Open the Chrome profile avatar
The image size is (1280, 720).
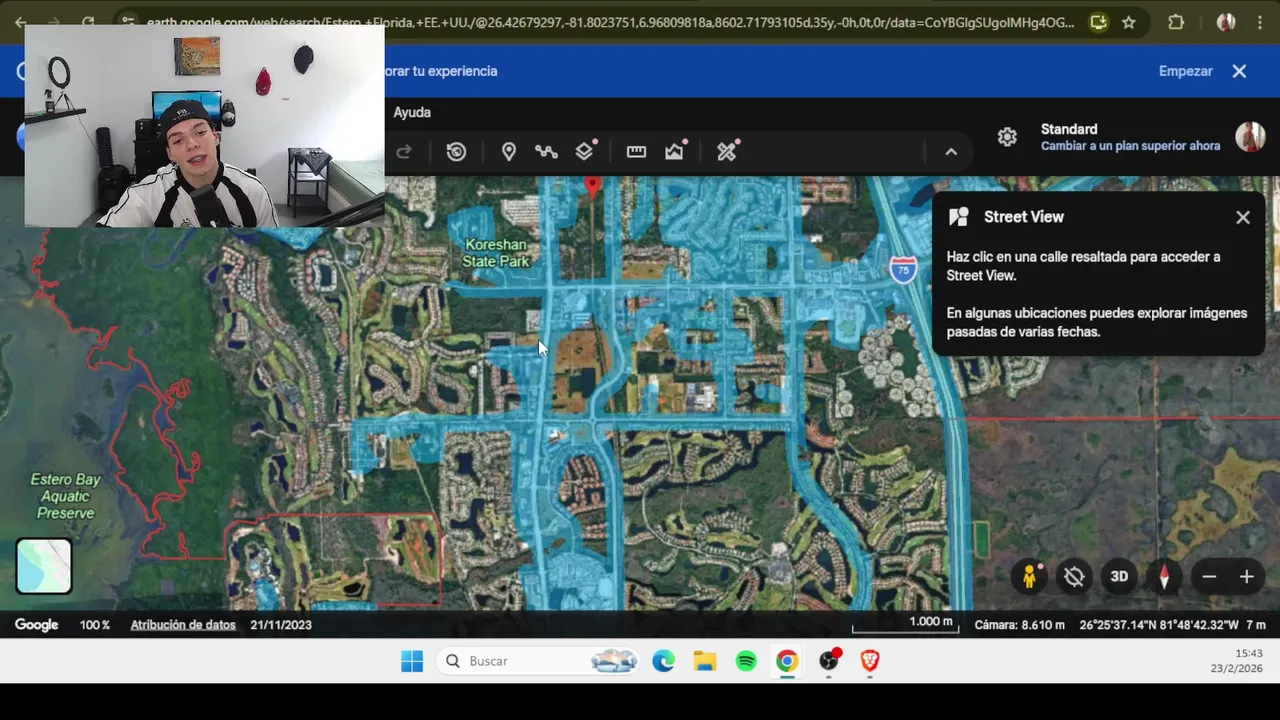1226,22
